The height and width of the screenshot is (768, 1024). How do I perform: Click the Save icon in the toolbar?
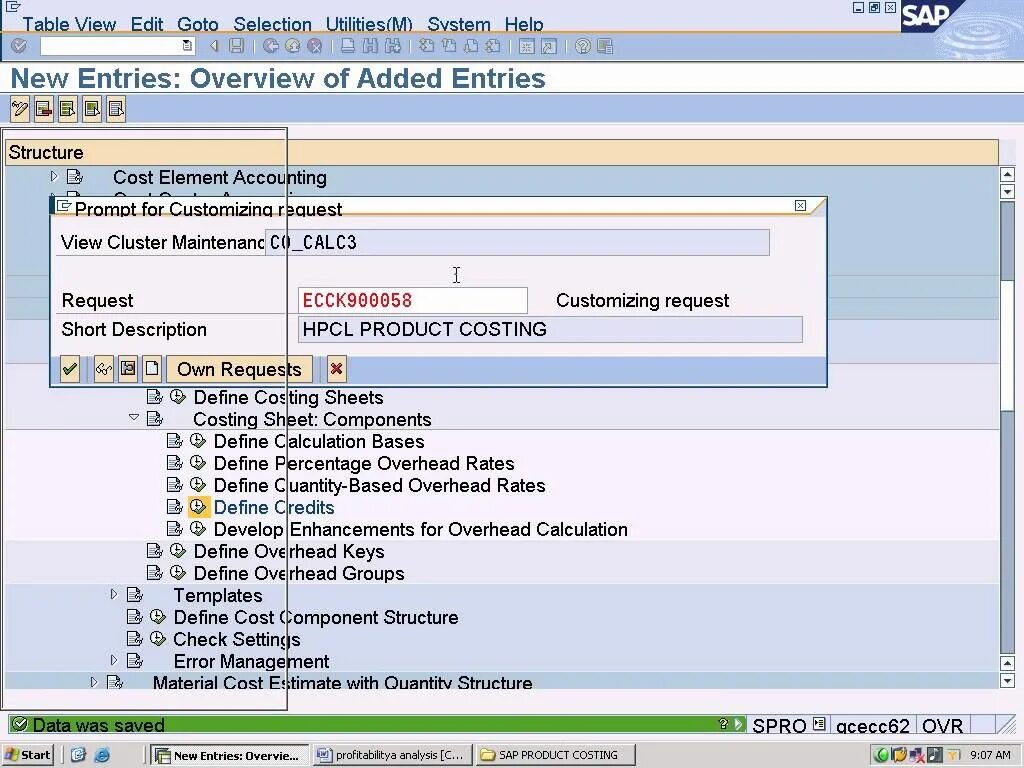pyautogui.click(x=234, y=45)
